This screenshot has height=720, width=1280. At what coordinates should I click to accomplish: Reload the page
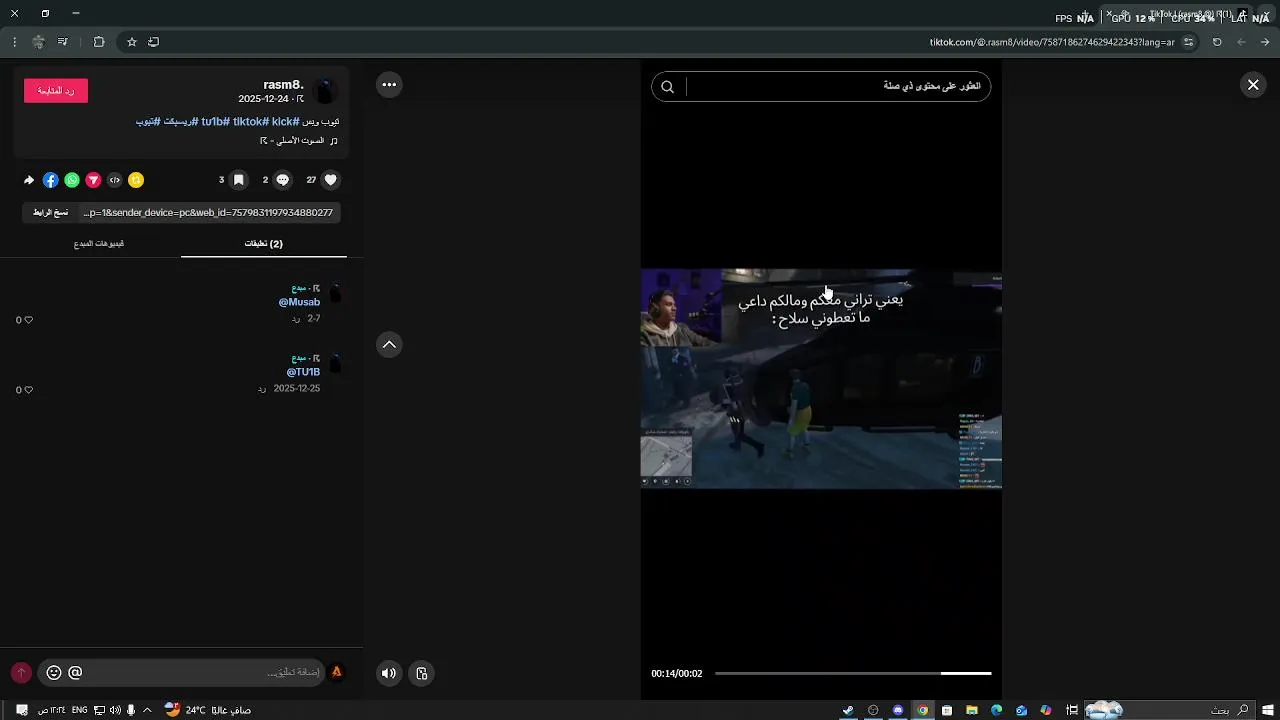click(1217, 42)
